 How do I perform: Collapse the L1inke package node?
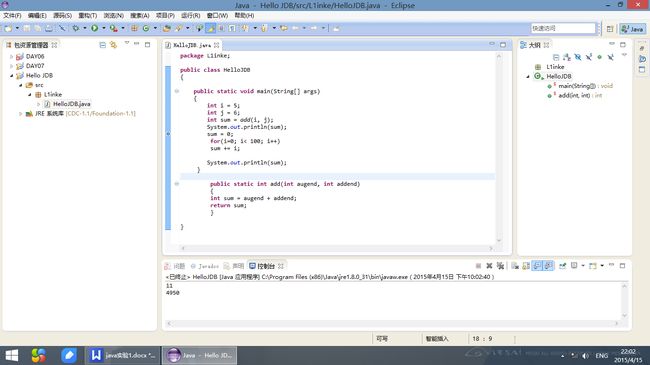click(x=30, y=95)
